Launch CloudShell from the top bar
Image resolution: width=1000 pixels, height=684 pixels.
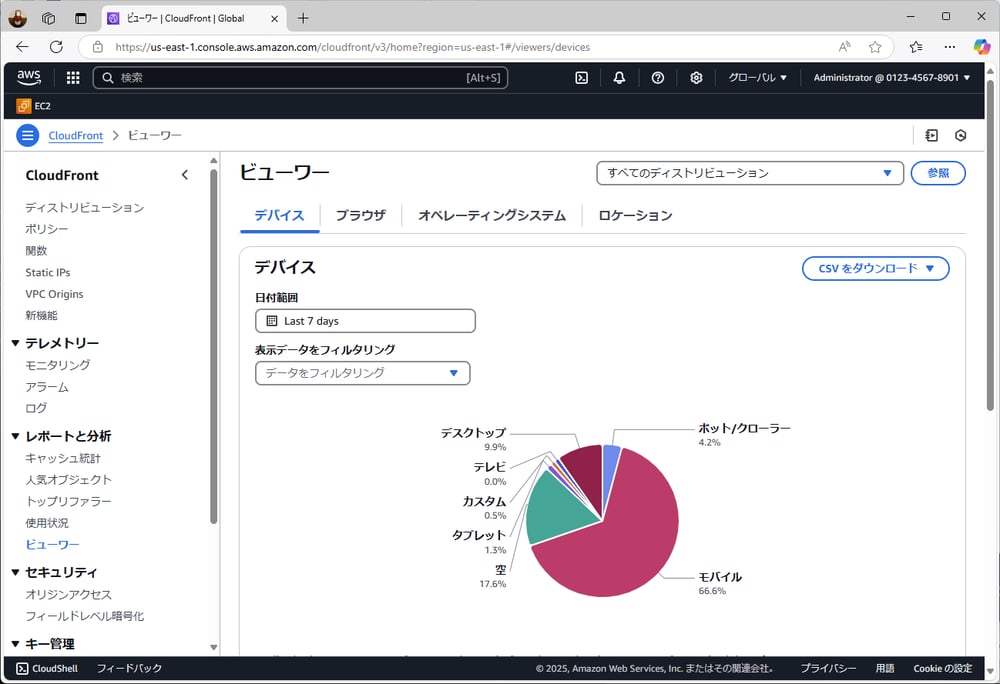582,78
